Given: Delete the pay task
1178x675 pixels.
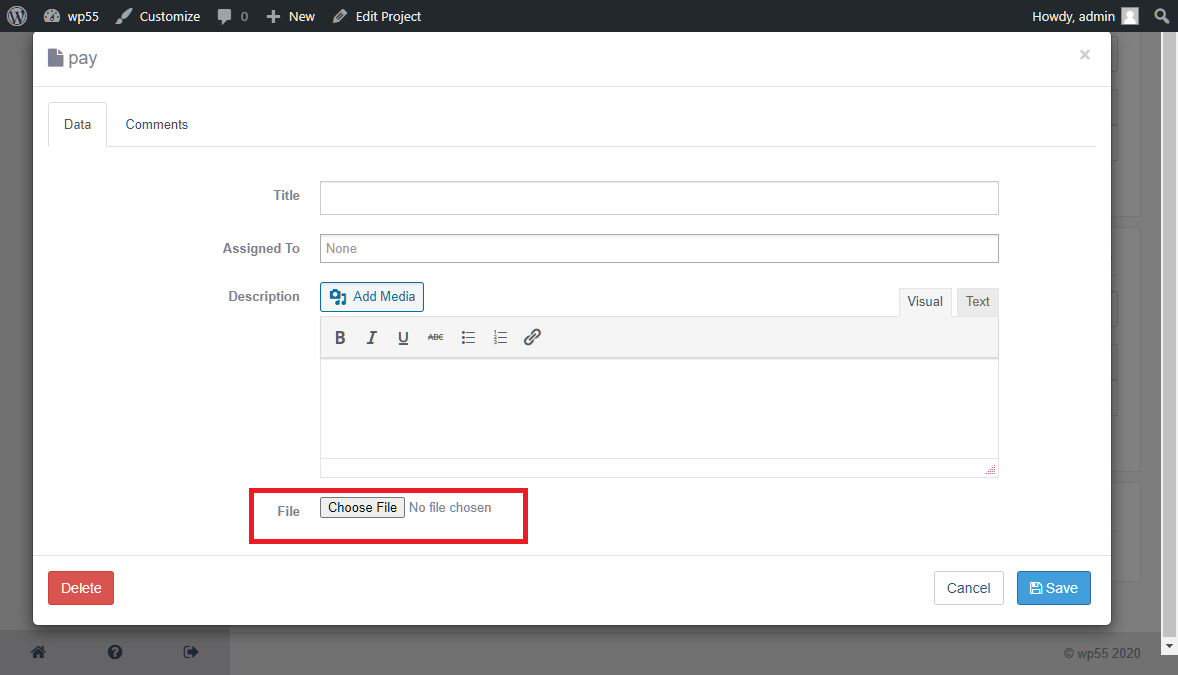Looking at the screenshot, I should (80, 588).
